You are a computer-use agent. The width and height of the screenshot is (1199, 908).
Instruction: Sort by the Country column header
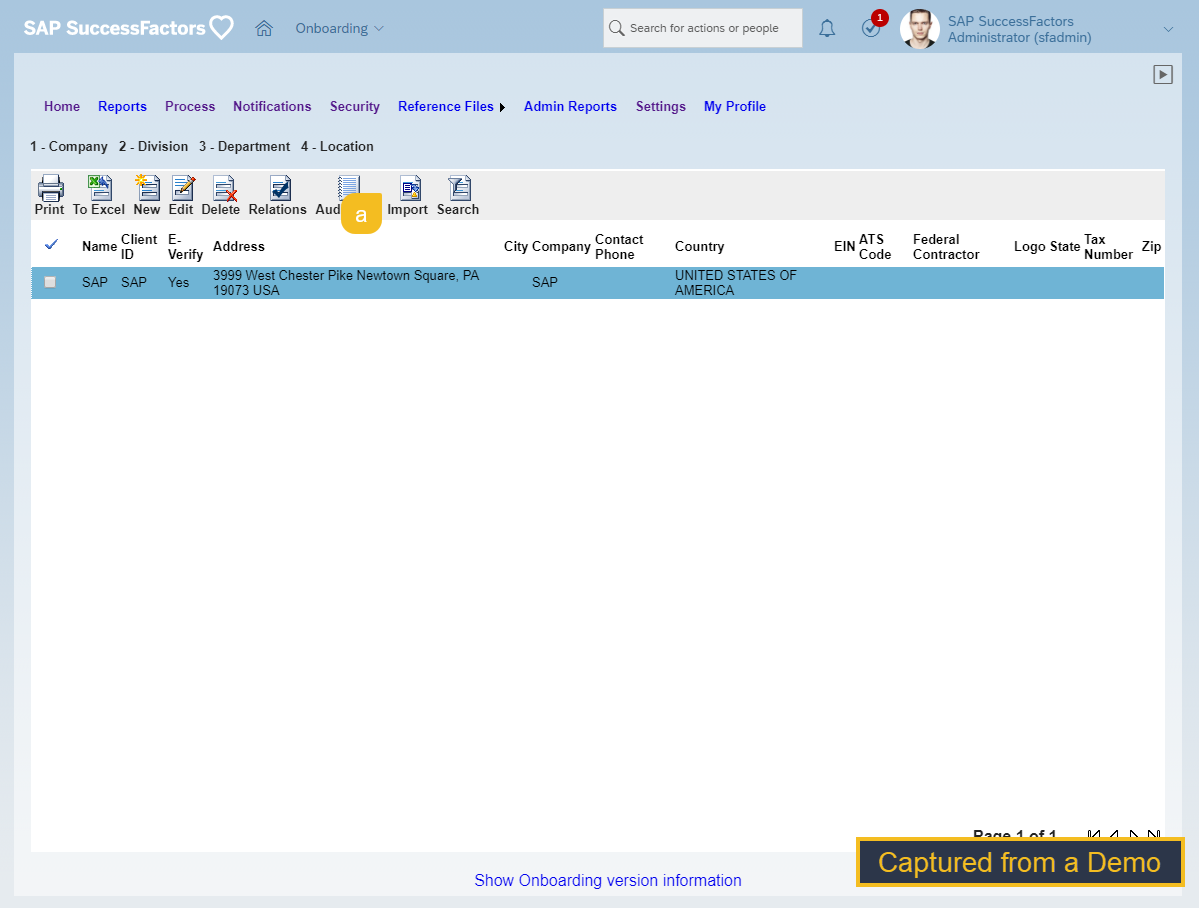pyautogui.click(x=699, y=246)
